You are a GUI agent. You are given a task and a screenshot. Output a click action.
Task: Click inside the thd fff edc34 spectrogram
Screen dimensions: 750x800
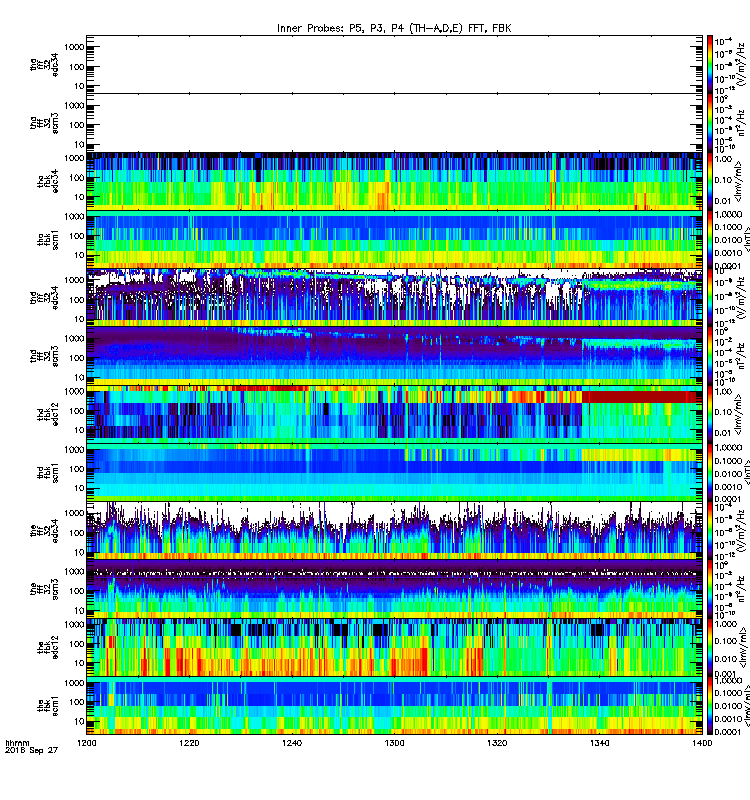(394, 297)
